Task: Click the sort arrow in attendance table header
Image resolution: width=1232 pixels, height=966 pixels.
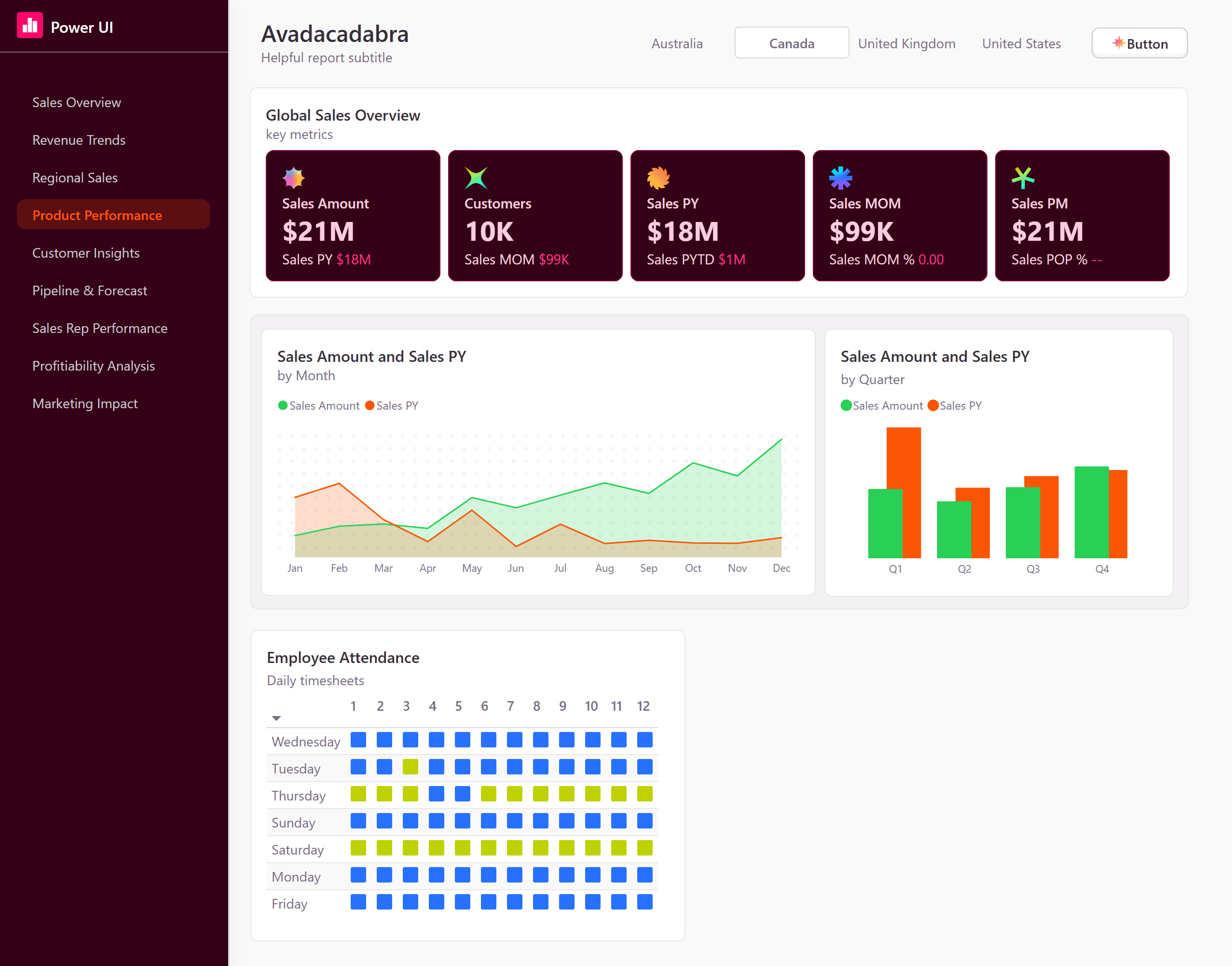Action: pyautogui.click(x=276, y=718)
